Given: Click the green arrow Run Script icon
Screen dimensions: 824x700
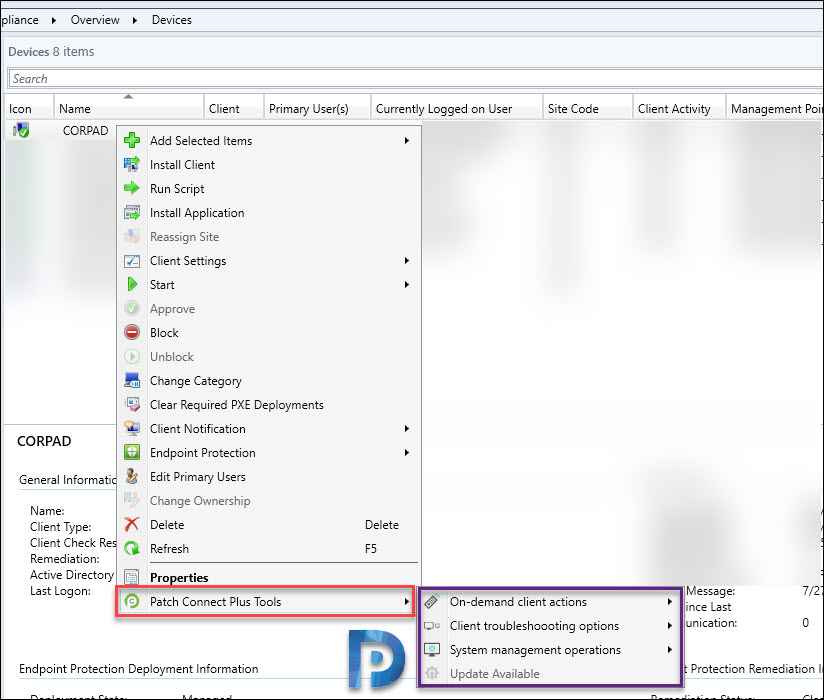Looking at the screenshot, I should click(132, 188).
